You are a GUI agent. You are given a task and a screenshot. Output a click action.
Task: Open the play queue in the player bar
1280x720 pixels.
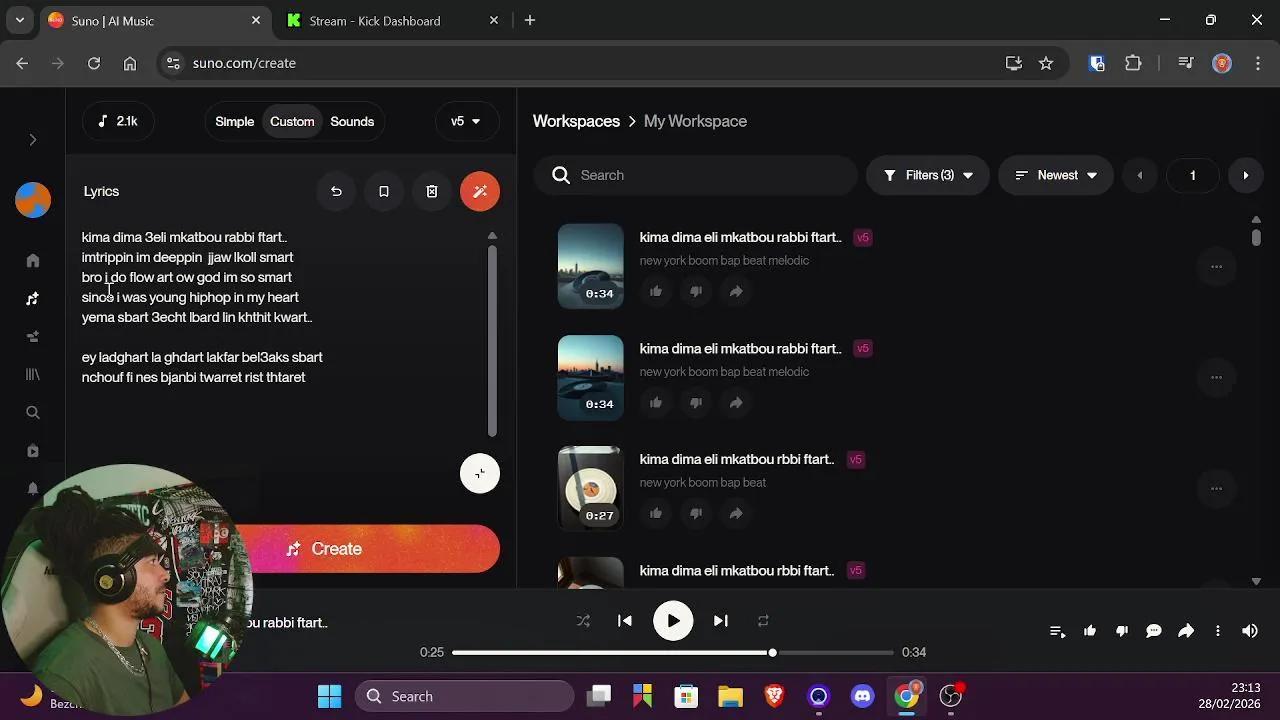[x=1057, y=631]
